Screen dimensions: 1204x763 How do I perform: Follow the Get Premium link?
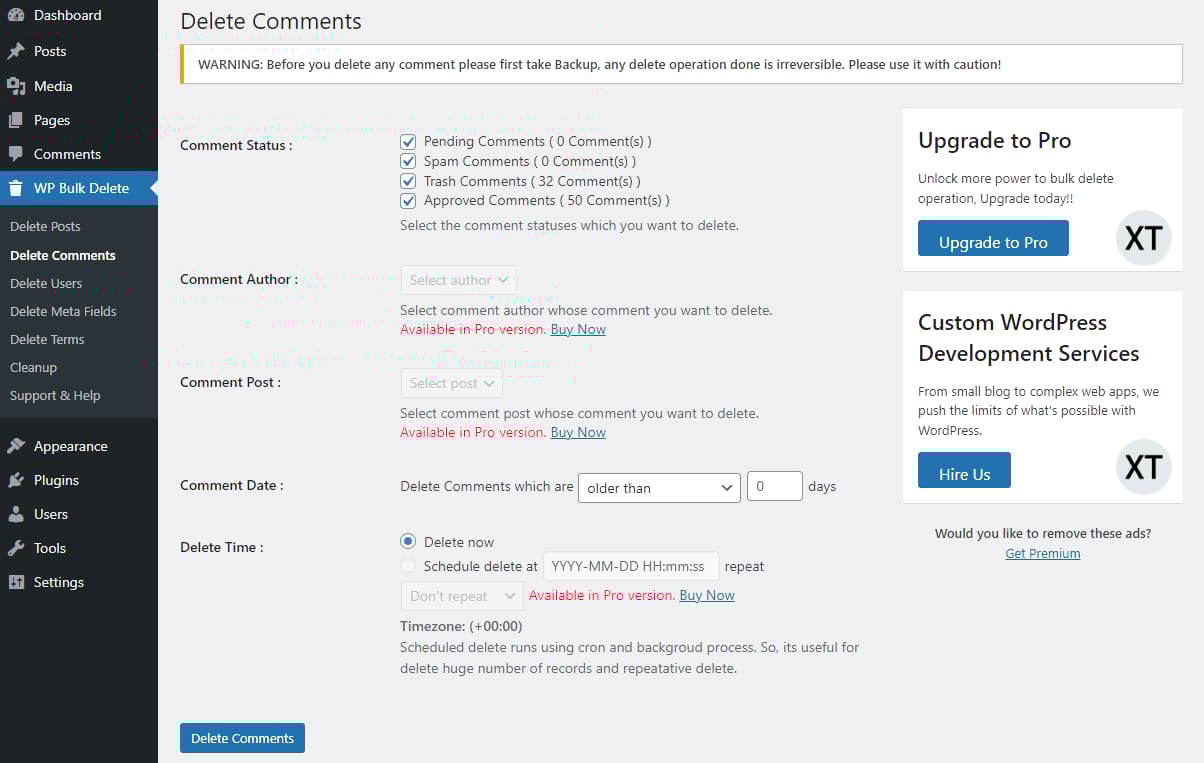pos(1042,553)
